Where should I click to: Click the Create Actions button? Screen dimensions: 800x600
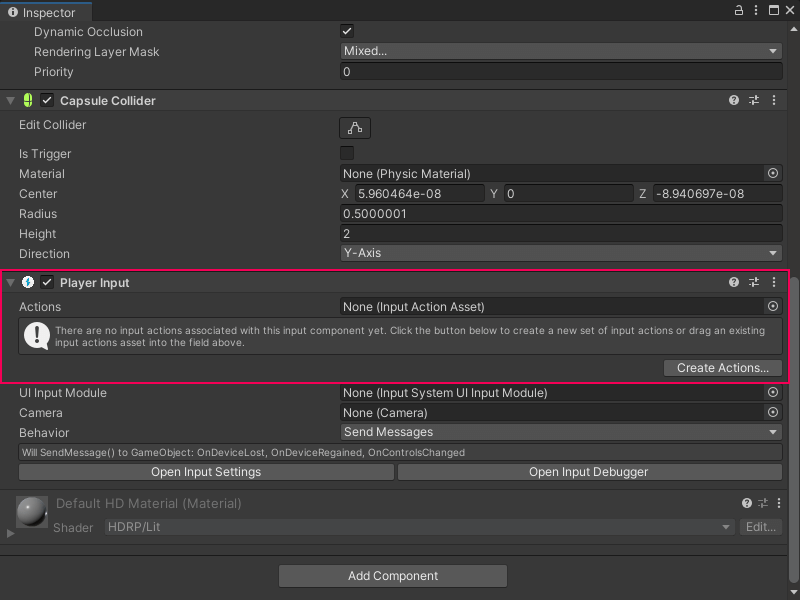pos(722,367)
